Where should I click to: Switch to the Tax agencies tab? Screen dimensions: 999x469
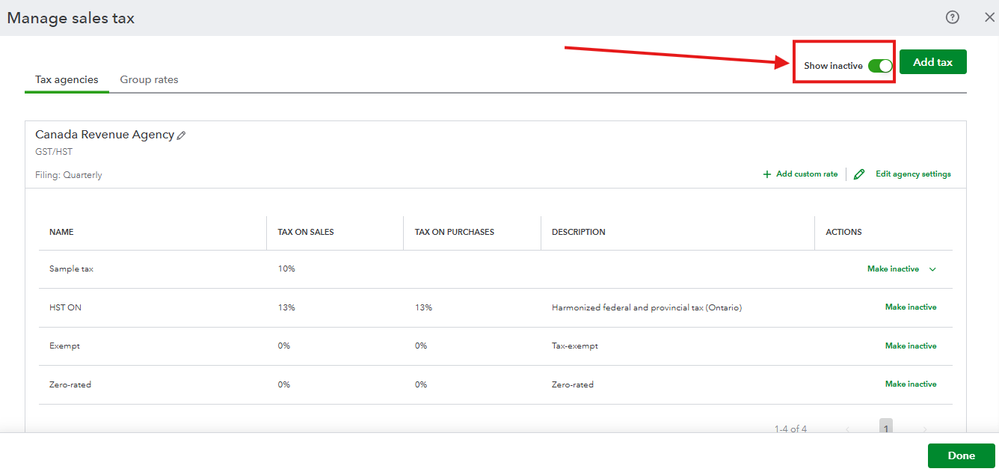pyautogui.click(x=67, y=80)
